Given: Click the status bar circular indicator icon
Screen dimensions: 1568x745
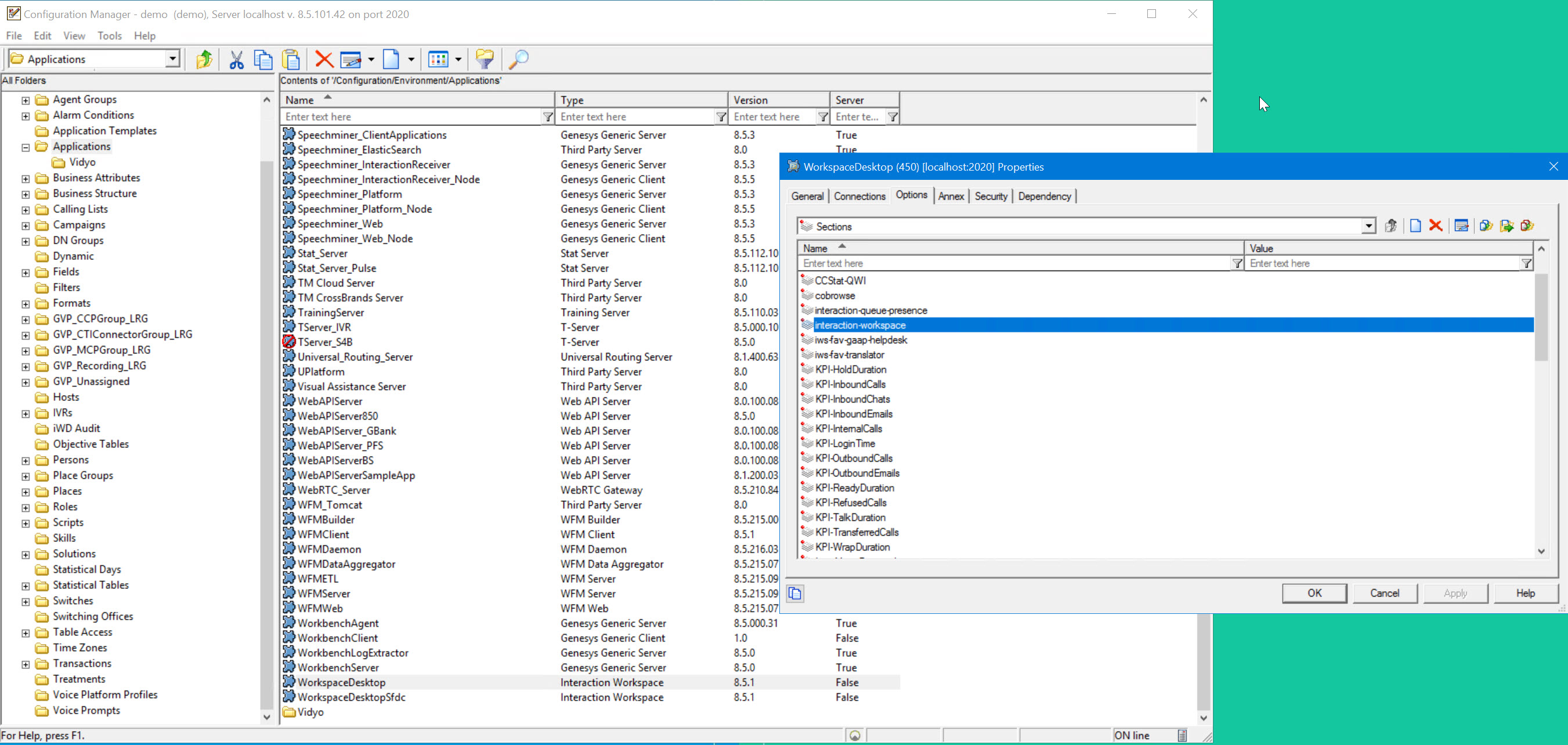Looking at the screenshot, I should (x=855, y=735).
